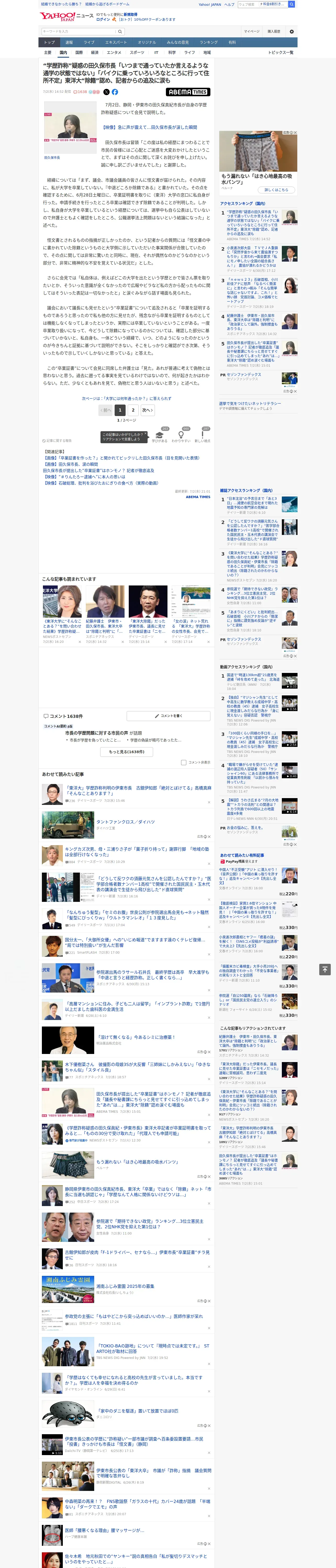Share the article on Facebook
336x1568 pixels.
(x=115, y=92)
